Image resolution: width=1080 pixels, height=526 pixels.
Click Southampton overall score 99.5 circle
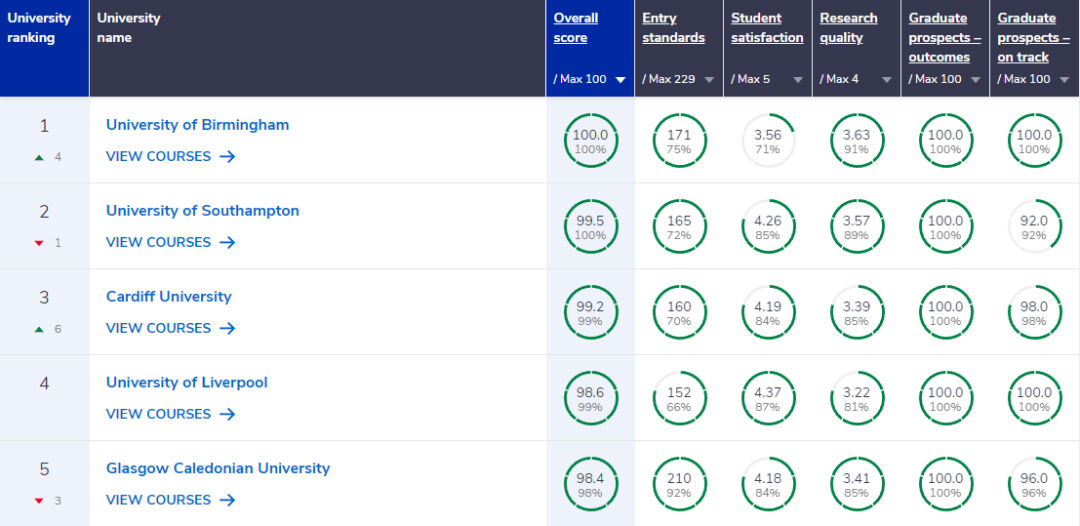(x=591, y=227)
